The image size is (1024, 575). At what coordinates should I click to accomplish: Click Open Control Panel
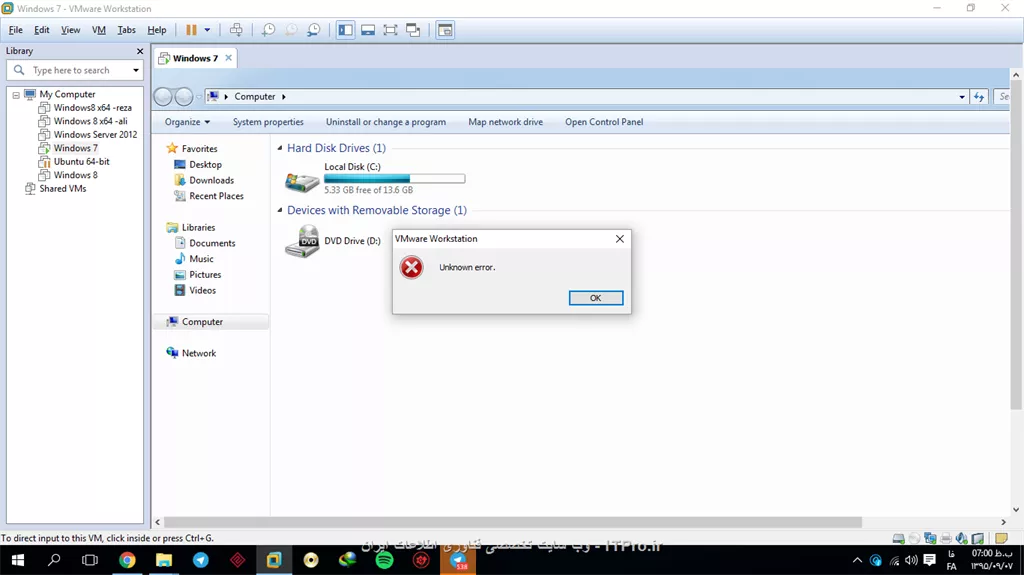tap(604, 122)
